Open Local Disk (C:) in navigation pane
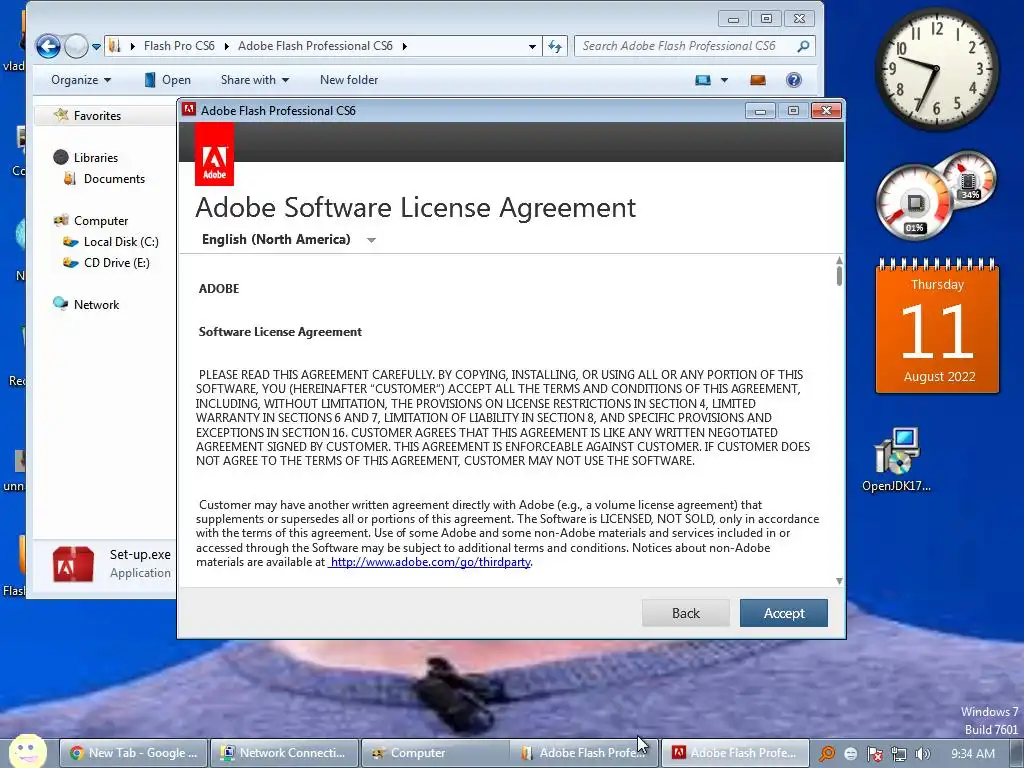The height and width of the screenshot is (768, 1024). [121, 242]
